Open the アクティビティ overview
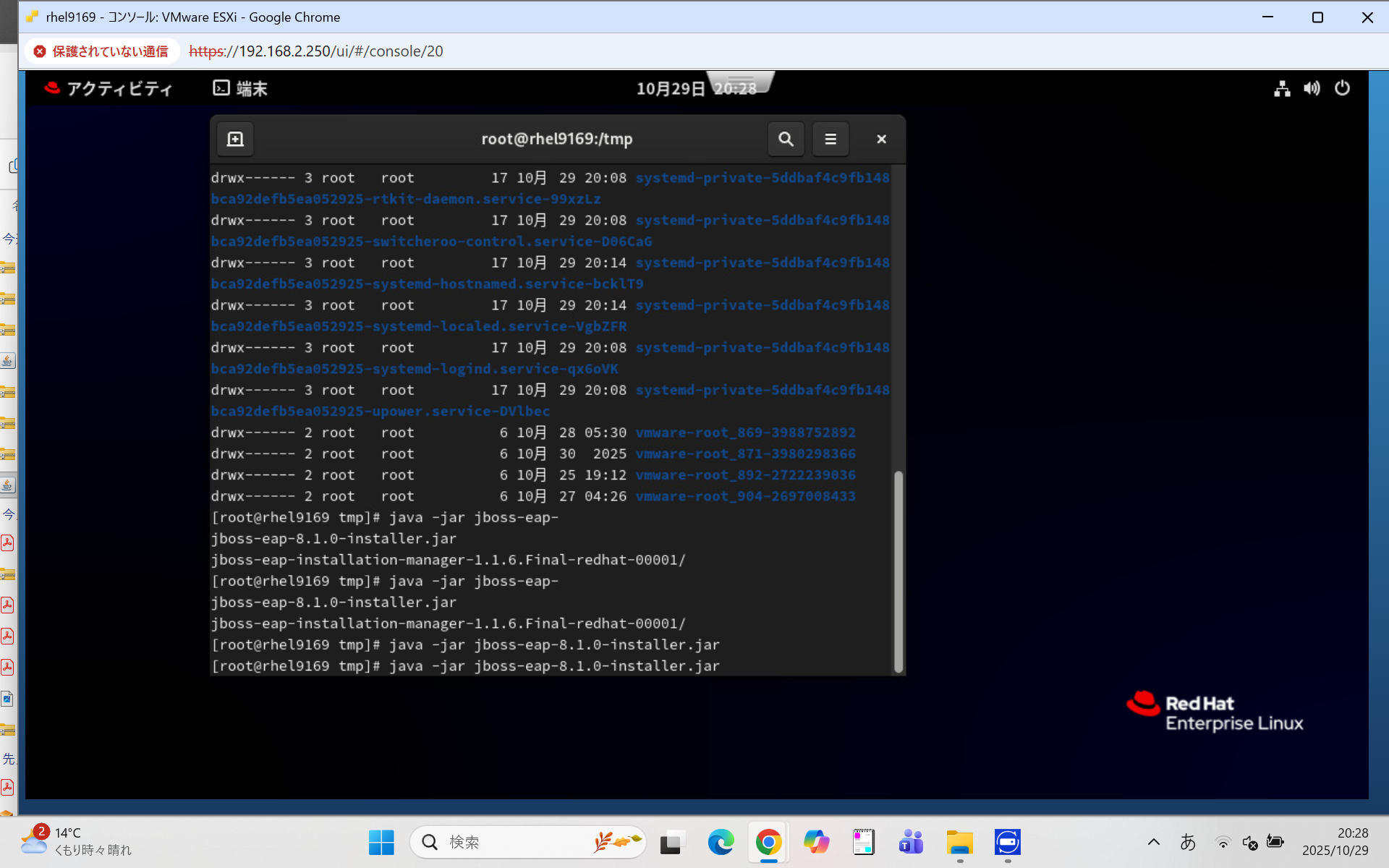The width and height of the screenshot is (1389, 868). click(109, 88)
